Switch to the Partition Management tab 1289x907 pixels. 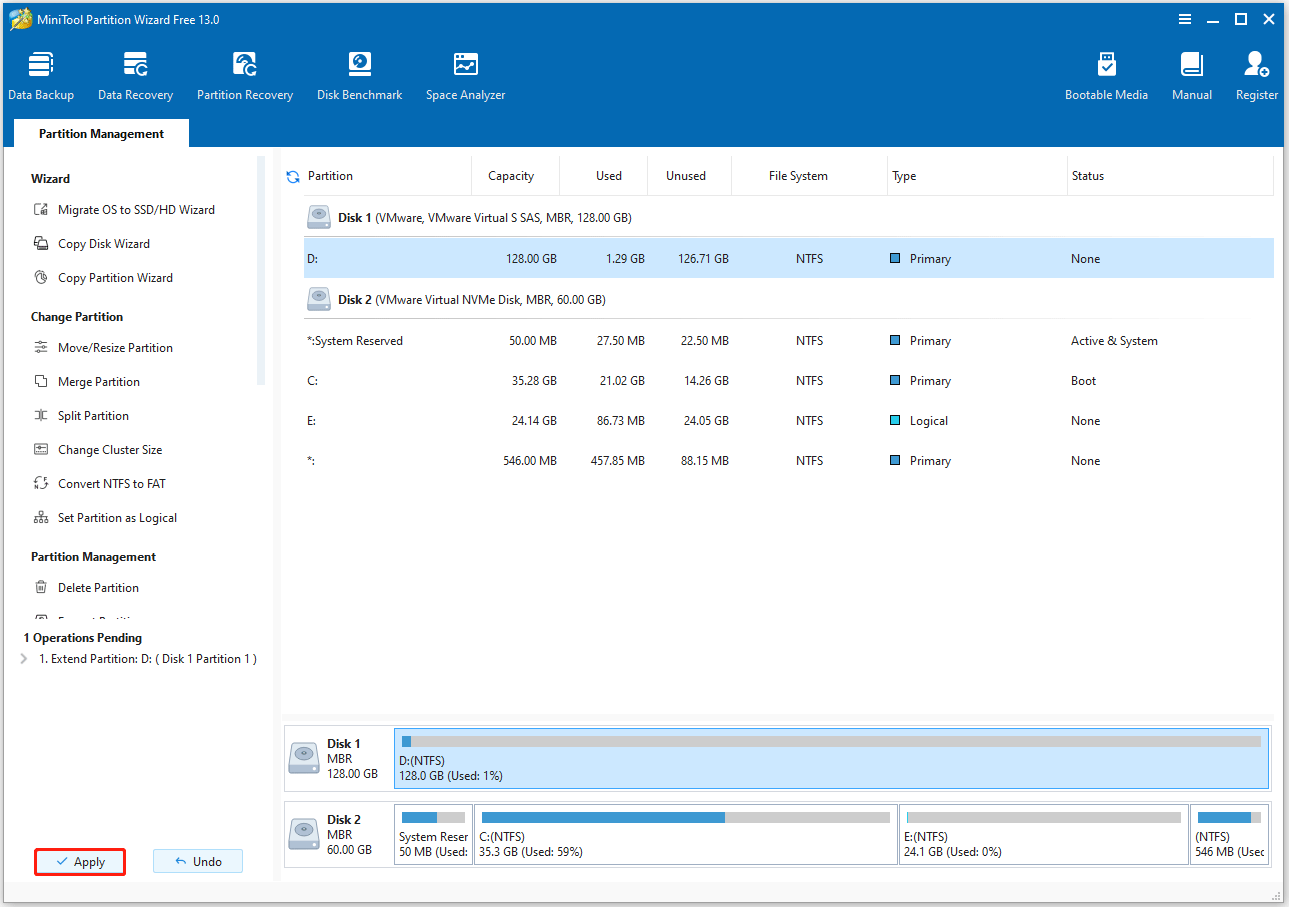pyautogui.click(x=100, y=132)
